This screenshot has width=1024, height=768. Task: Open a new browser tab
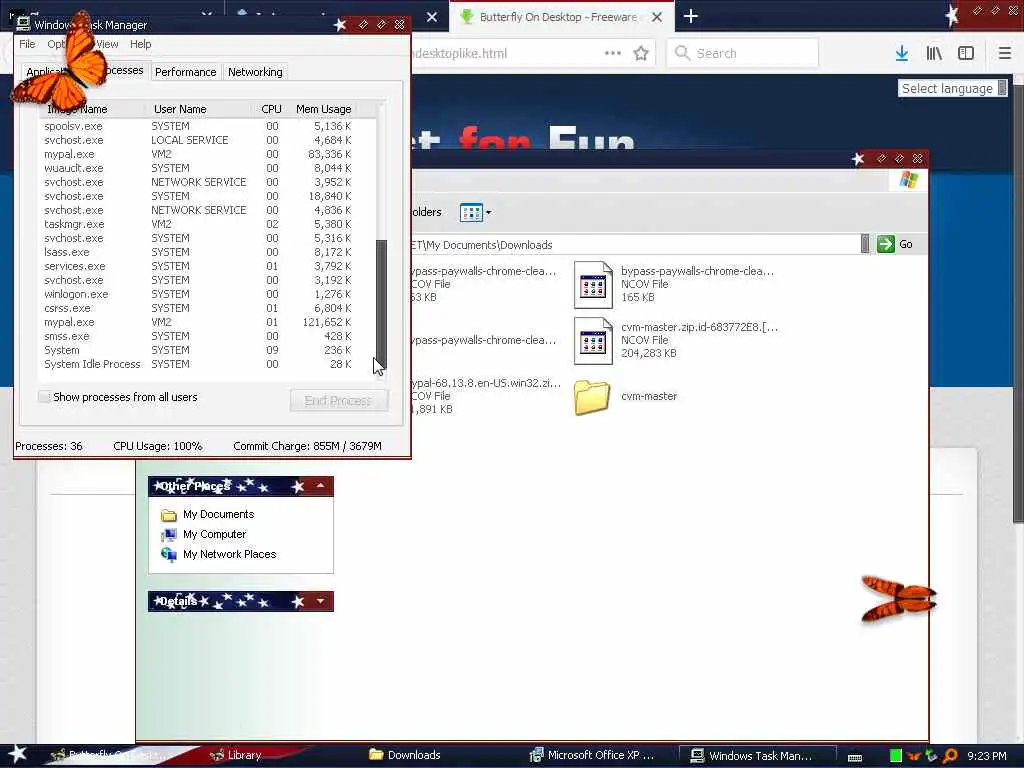pyautogui.click(x=691, y=16)
